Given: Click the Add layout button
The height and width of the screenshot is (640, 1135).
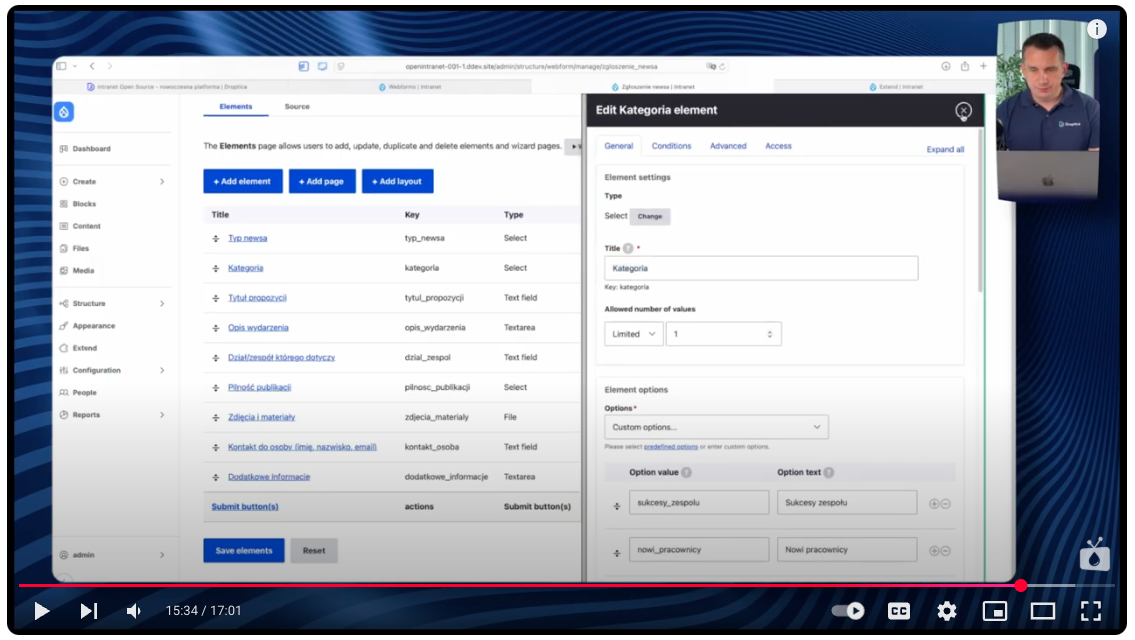Looking at the screenshot, I should (x=397, y=181).
